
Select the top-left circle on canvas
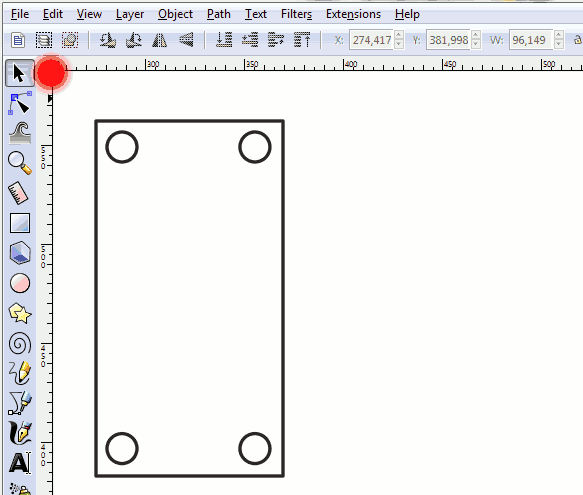pos(122,147)
